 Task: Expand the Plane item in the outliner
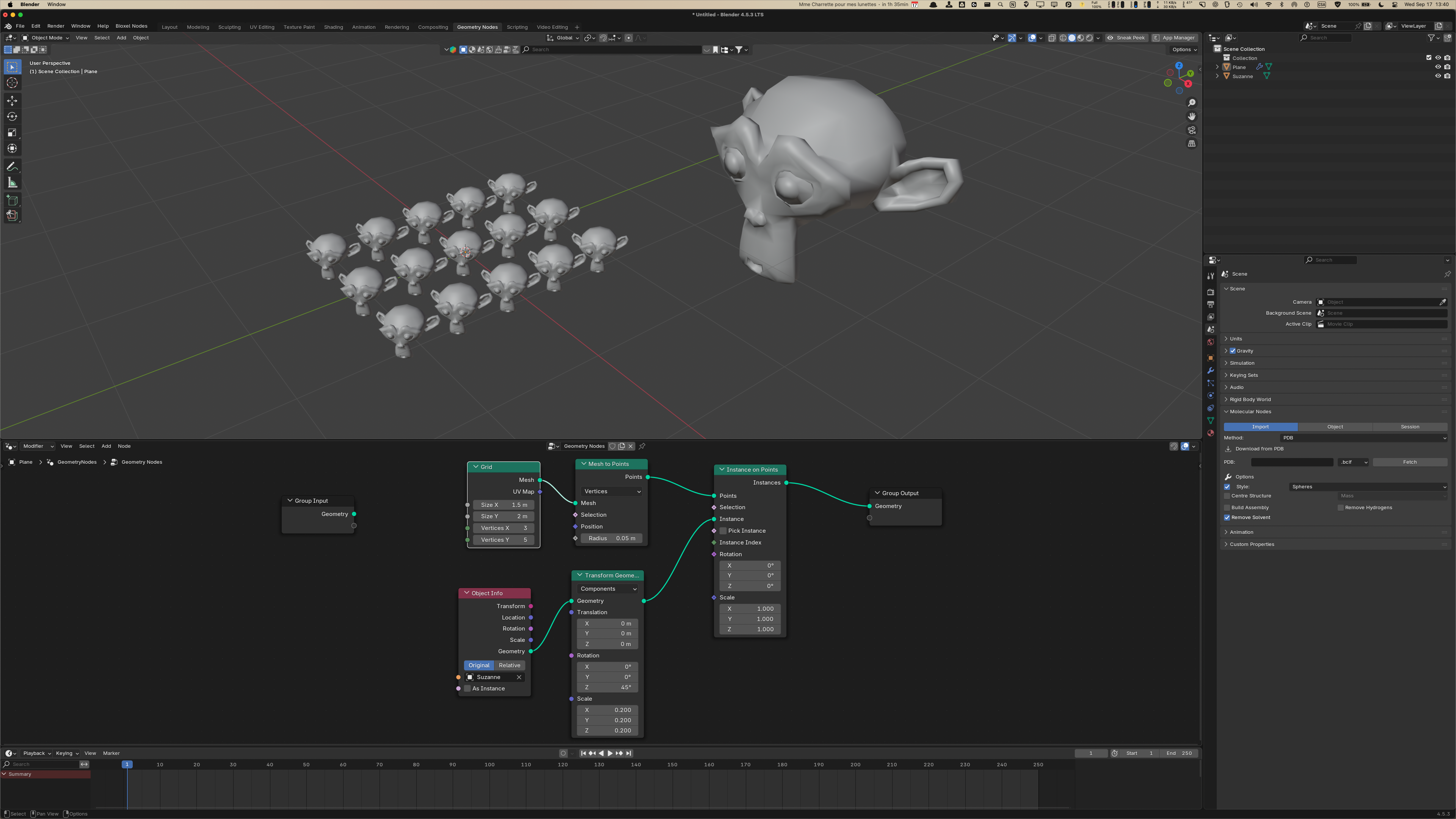point(1218,67)
